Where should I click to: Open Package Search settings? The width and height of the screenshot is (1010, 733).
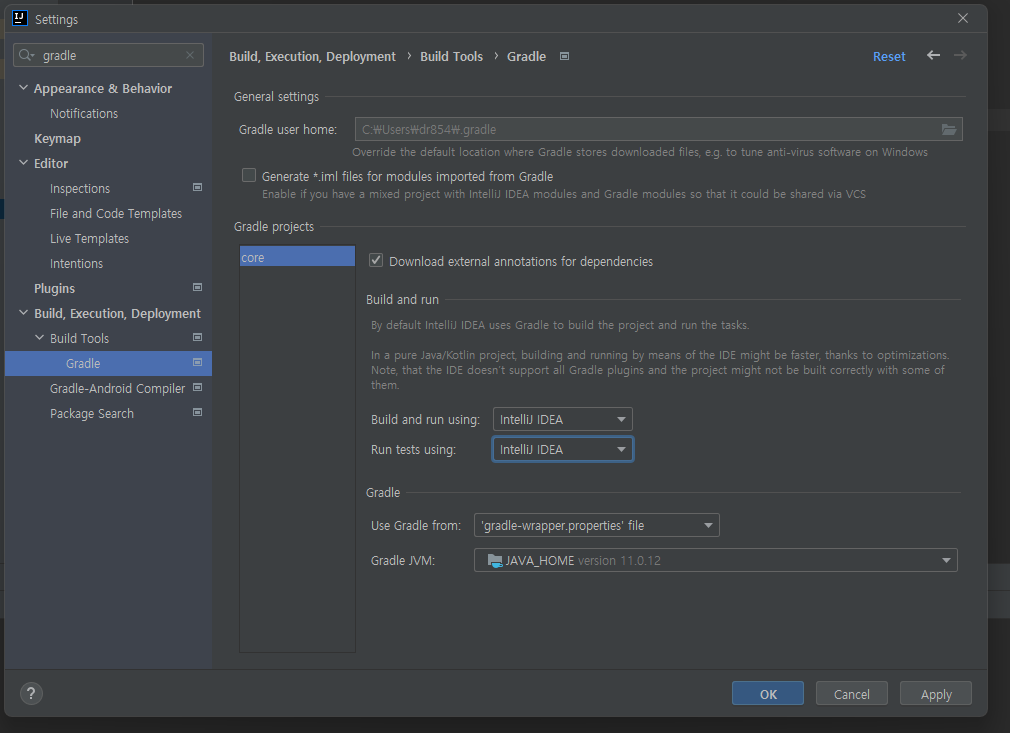click(91, 414)
